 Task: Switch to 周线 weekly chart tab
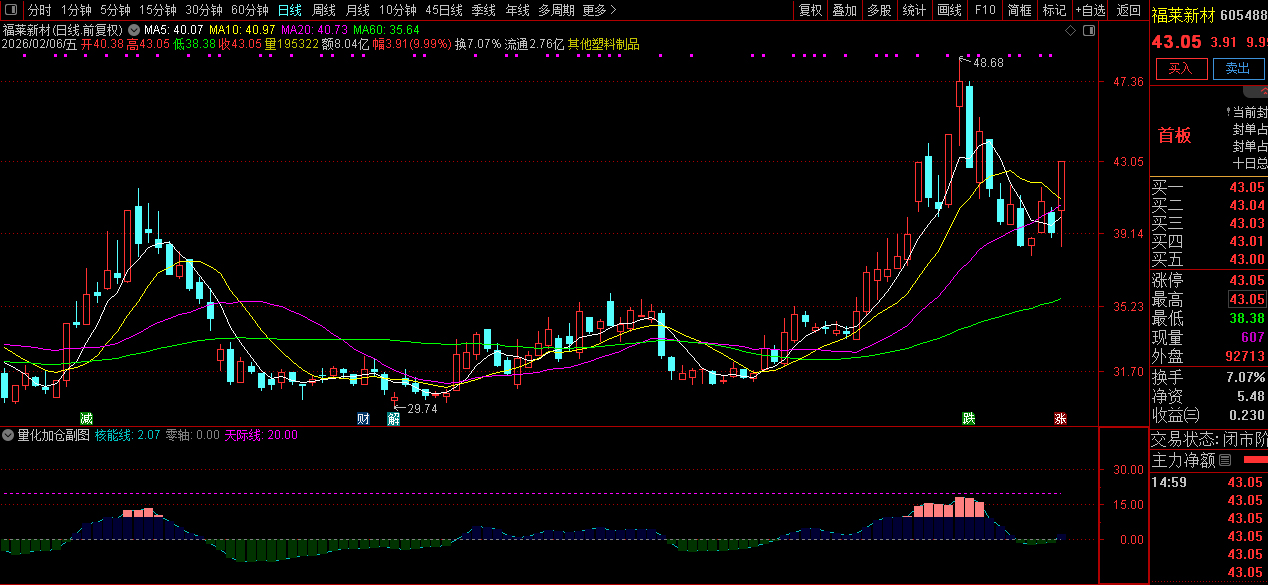pos(323,10)
